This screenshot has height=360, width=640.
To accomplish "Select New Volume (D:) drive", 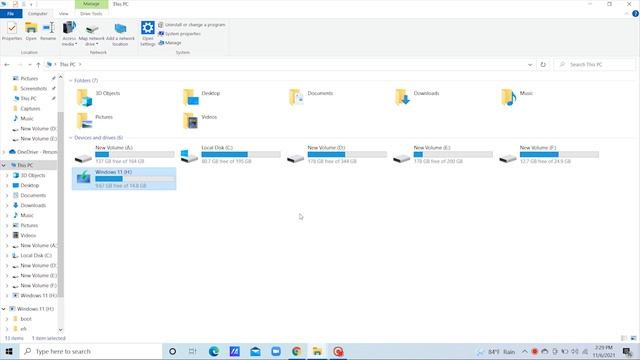I will (x=336, y=154).
